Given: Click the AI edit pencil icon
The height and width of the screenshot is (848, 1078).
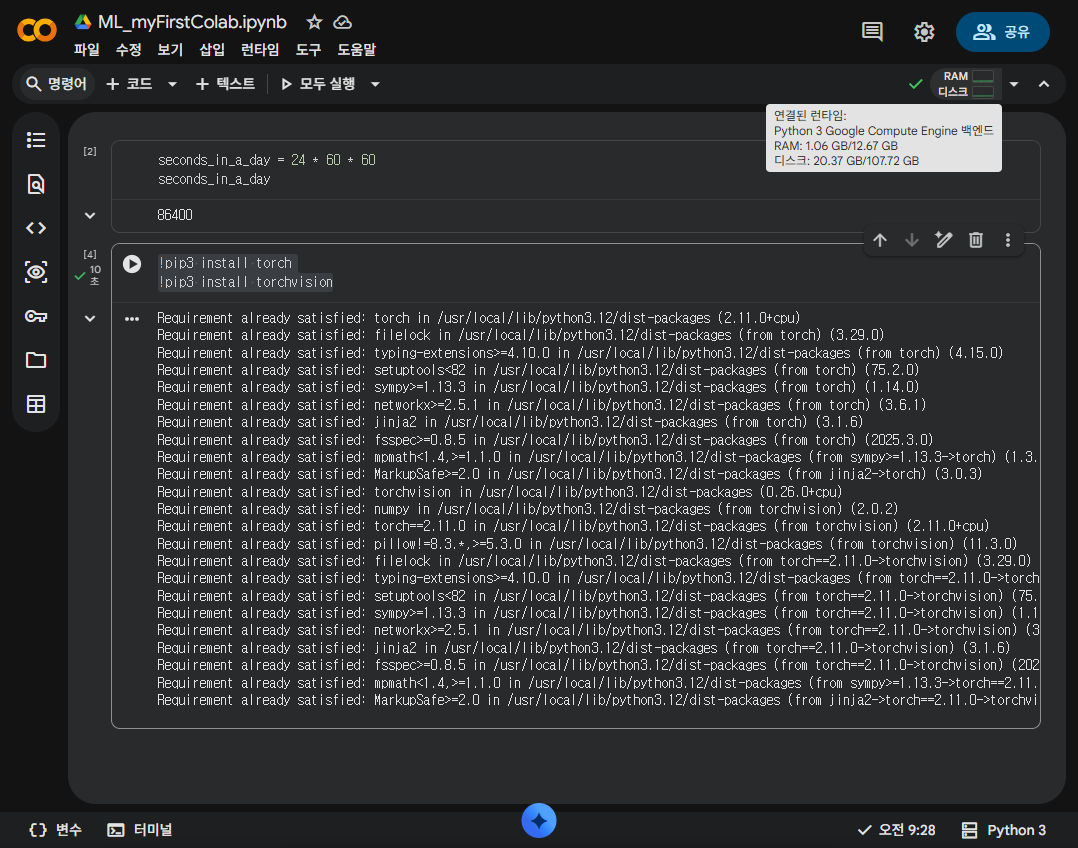Looking at the screenshot, I should pyautogui.click(x=943, y=240).
